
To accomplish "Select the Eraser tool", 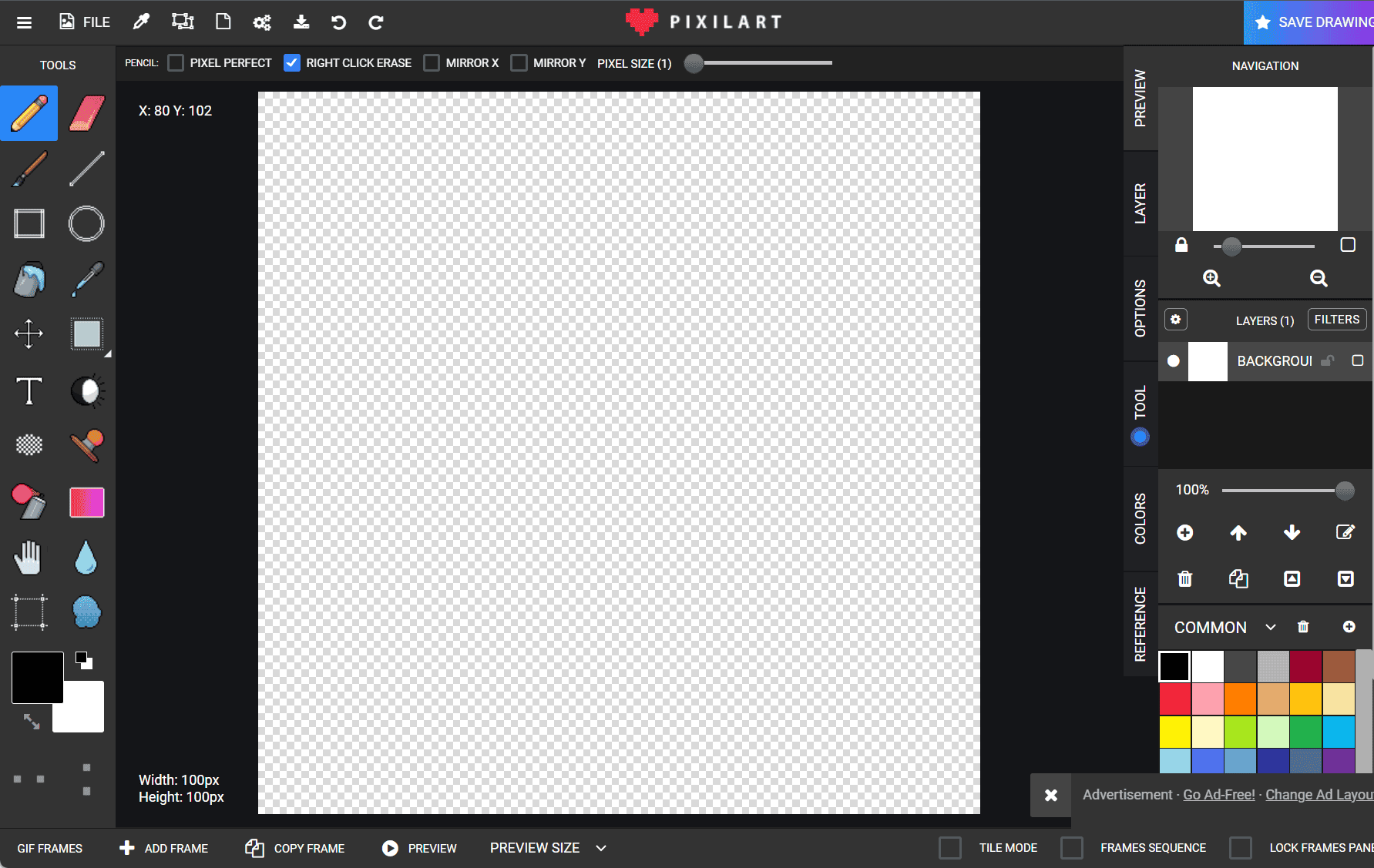I will [86, 113].
